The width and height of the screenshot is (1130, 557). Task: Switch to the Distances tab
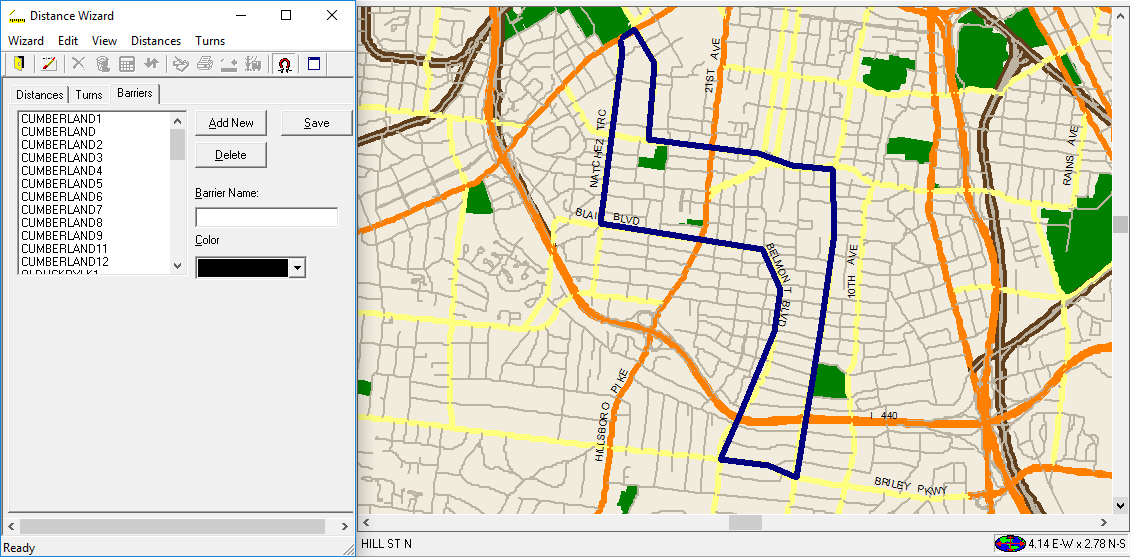coord(40,95)
